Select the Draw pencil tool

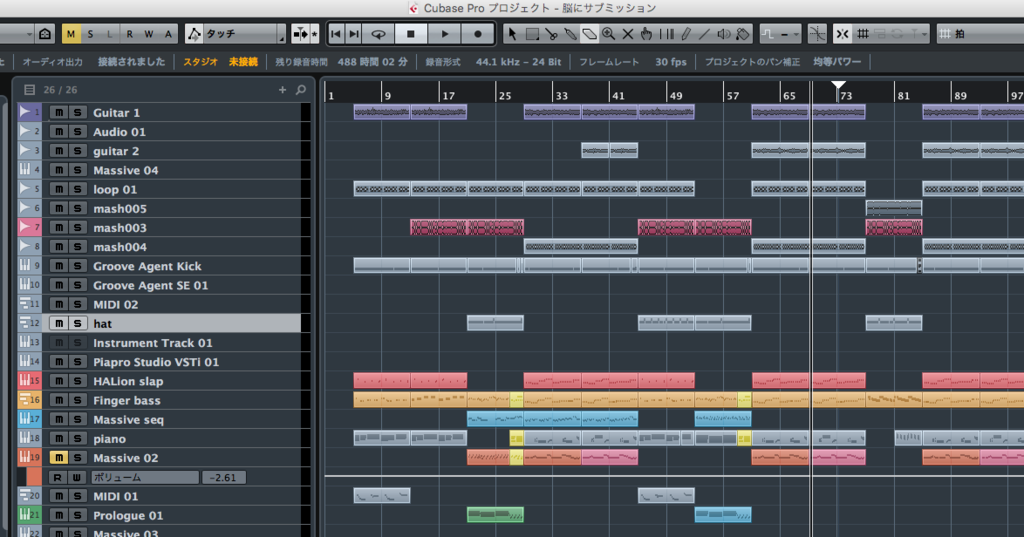coord(685,34)
